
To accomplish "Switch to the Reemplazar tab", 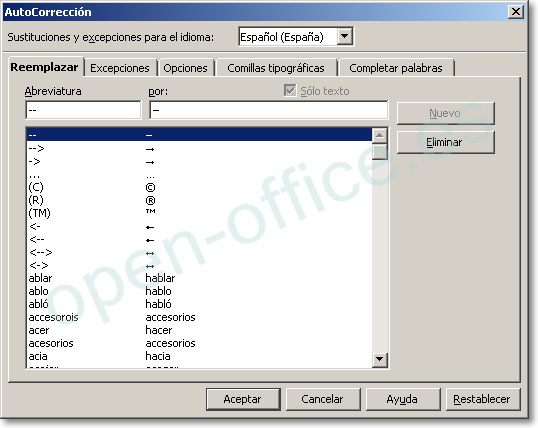I will (45, 67).
